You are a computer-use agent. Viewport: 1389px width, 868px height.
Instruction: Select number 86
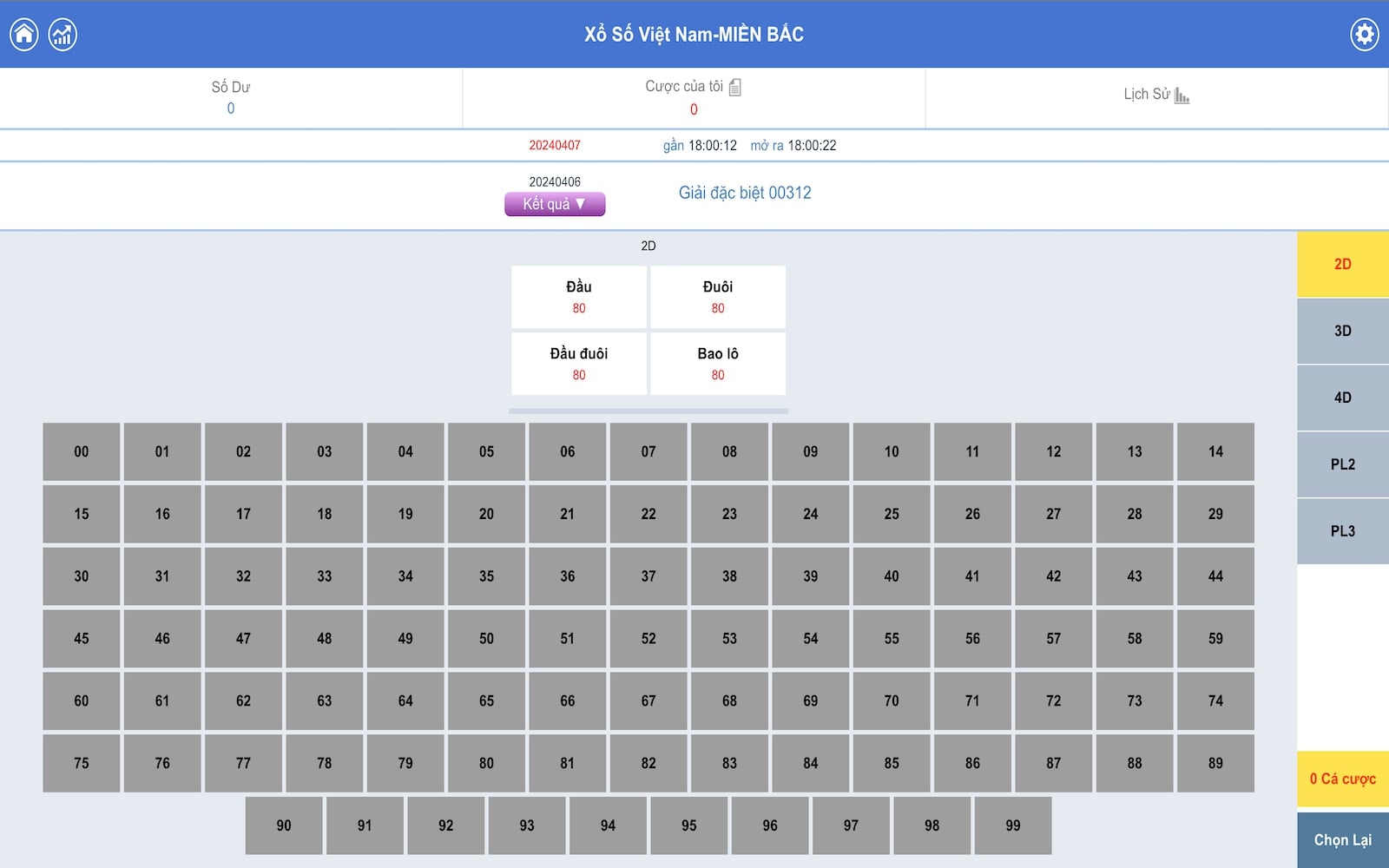[x=972, y=764]
